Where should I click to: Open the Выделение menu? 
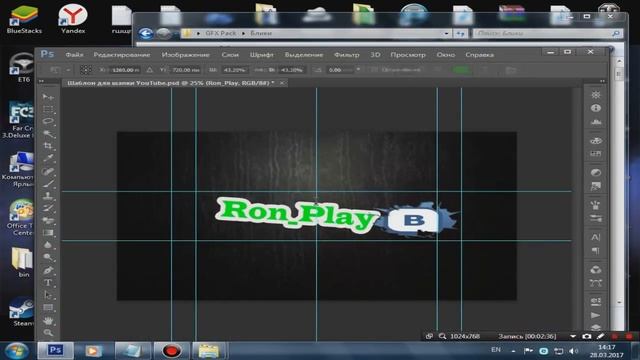coord(304,55)
